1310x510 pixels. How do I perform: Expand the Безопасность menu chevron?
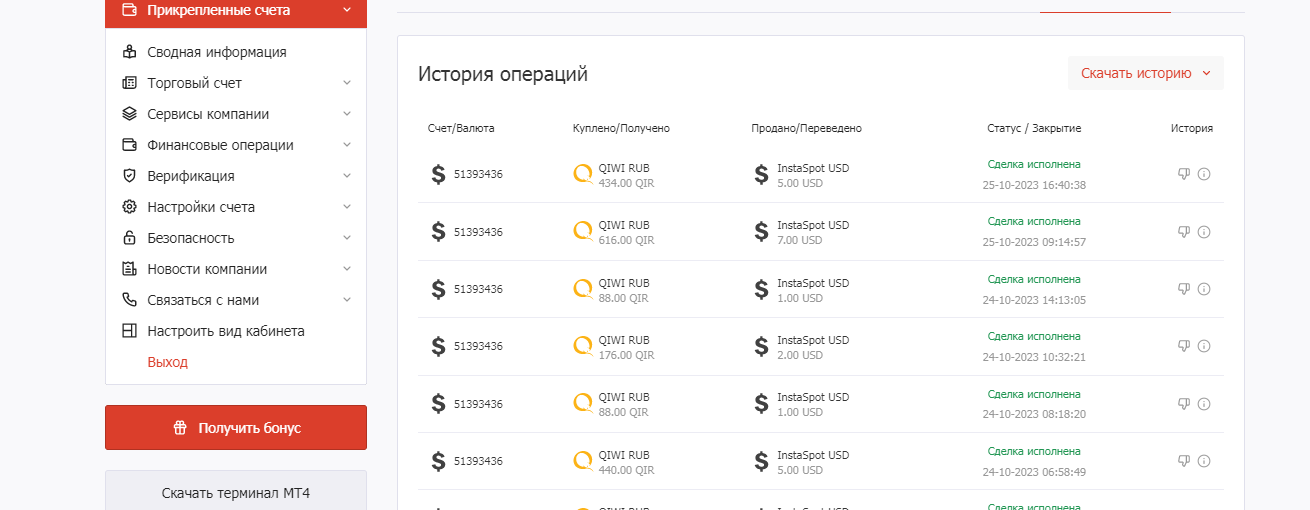347,238
